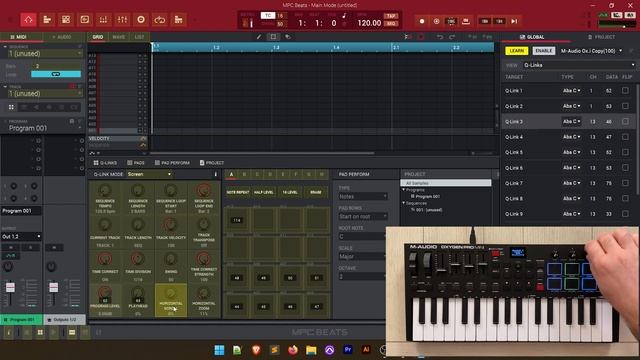Viewport: 640px width, 360px height.
Task: Open Windows Start menu on taskbar
Action: [x=219, y=350]
